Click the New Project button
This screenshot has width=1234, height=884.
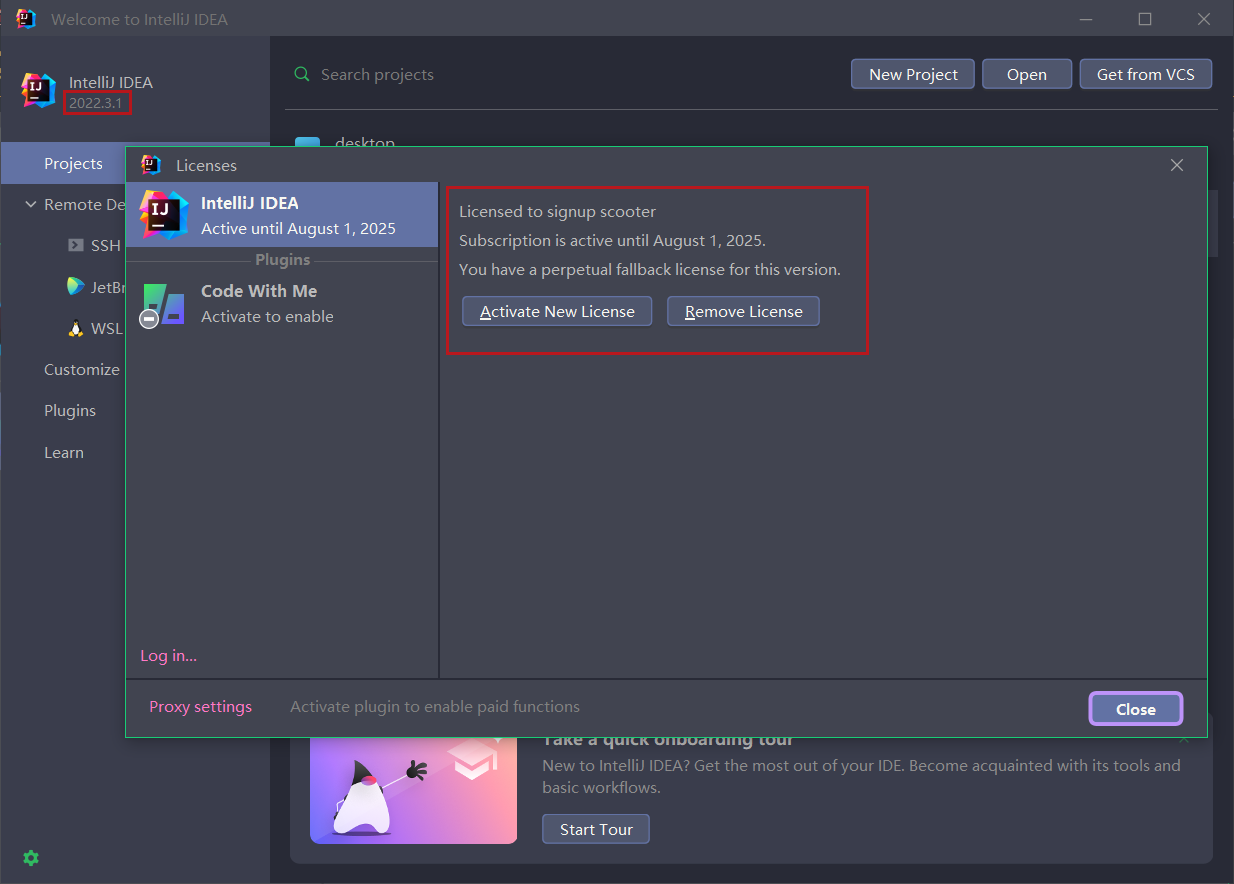[x=913, y=74]
